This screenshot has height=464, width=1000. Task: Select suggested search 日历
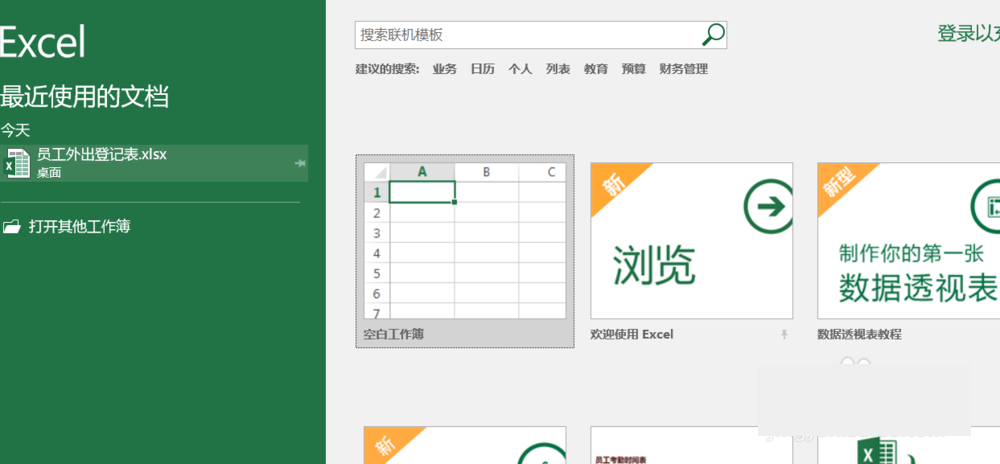tap(483, 69)
